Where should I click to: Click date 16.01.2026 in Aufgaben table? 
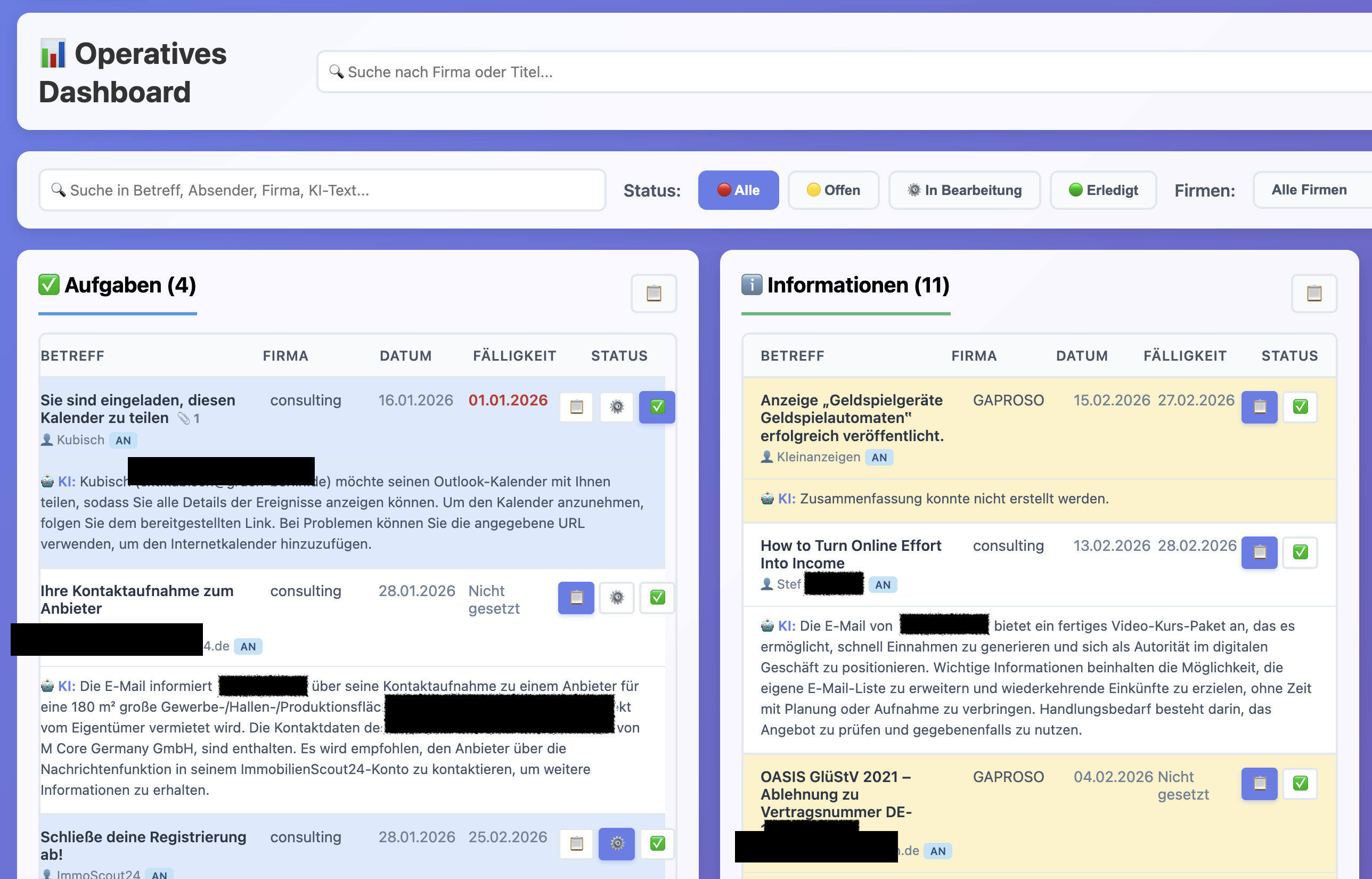415,400
